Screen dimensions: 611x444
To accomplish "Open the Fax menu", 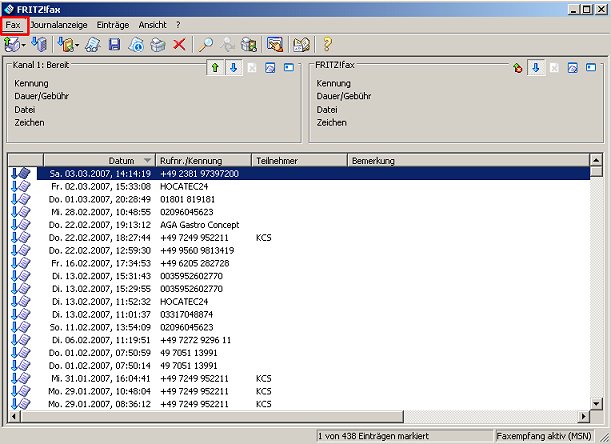I will click(x=13, y=25).
